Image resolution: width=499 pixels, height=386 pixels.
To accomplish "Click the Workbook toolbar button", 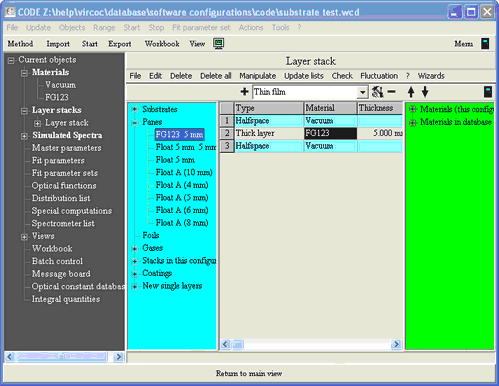I will point(162,44).
